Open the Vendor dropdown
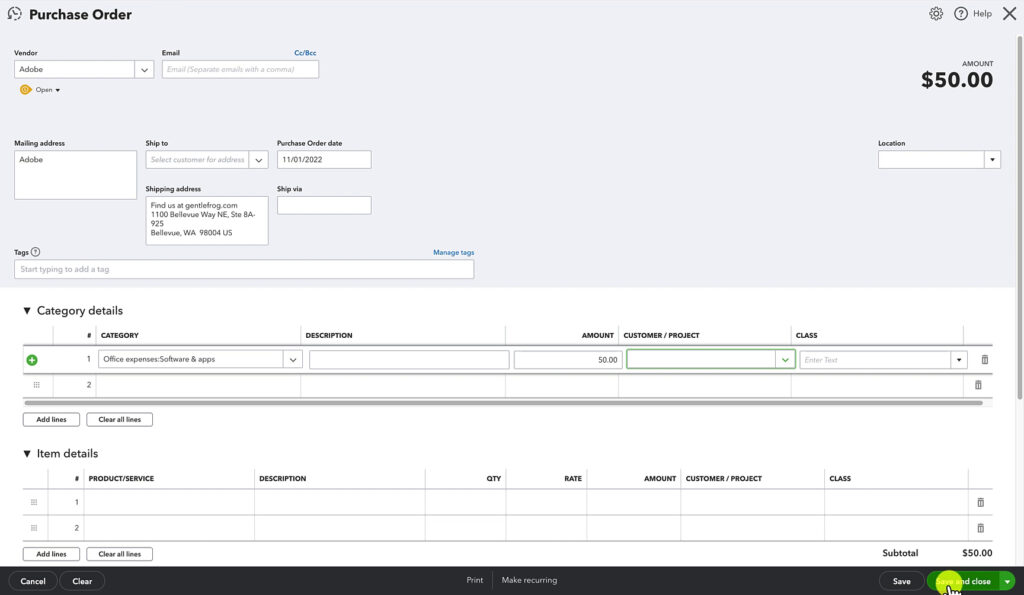Screen dimensions: 1024x595 [144, 69]
